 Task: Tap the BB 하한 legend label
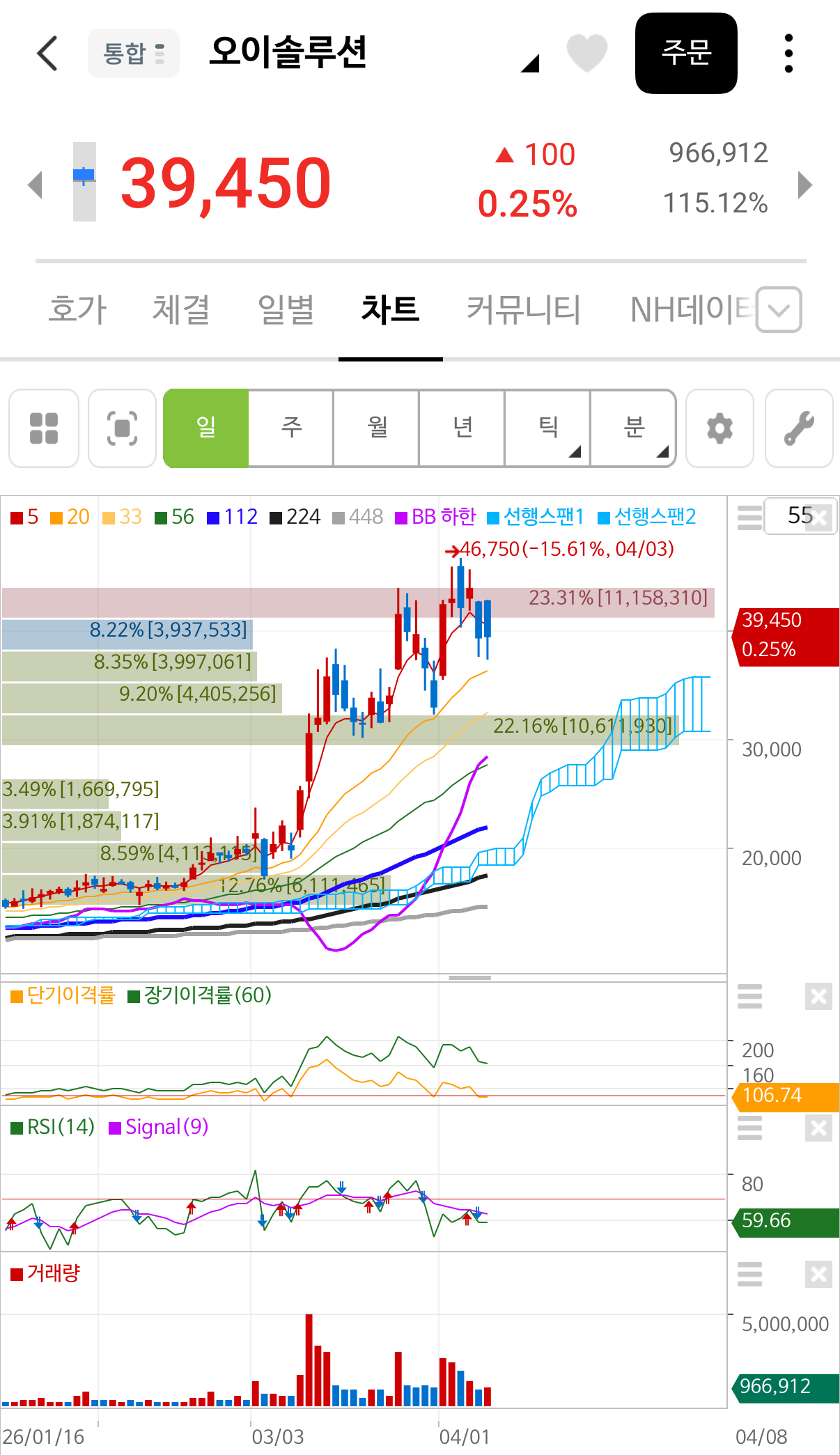click(444, 517)
